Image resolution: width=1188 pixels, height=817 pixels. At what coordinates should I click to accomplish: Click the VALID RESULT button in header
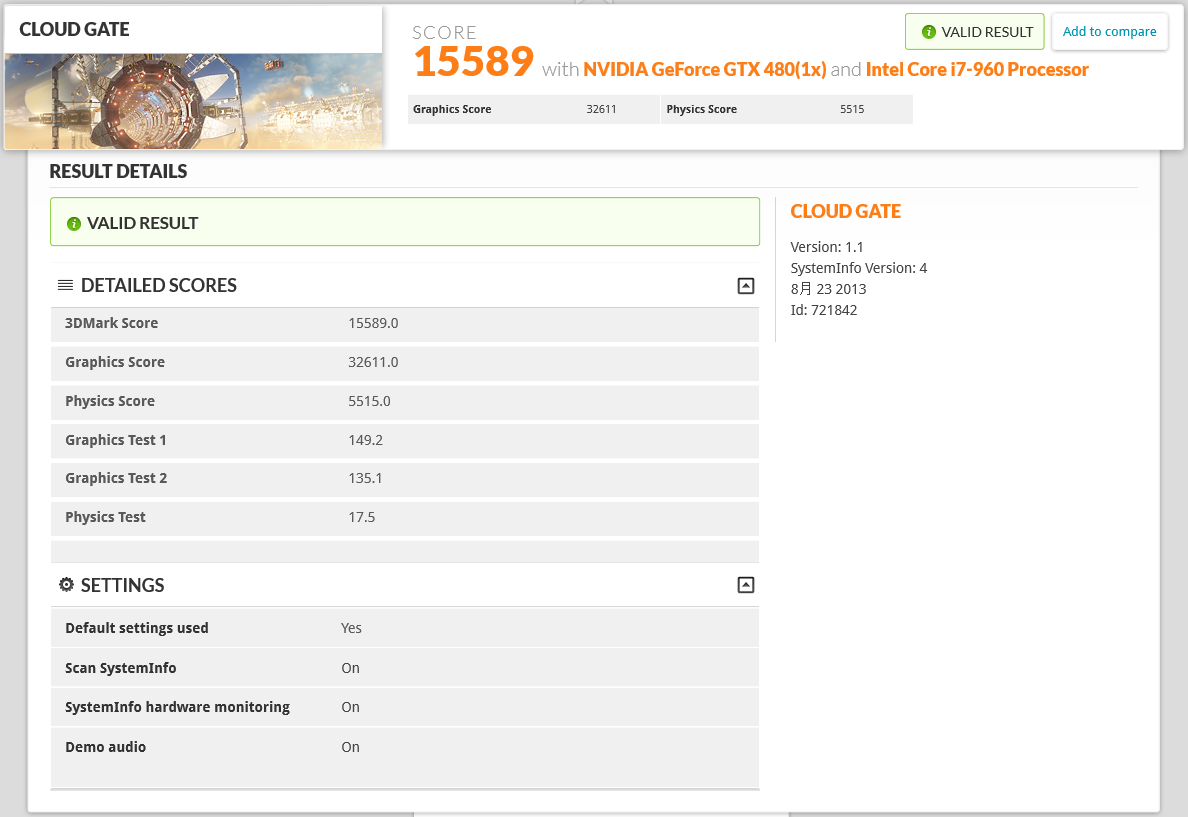(974, 32)
